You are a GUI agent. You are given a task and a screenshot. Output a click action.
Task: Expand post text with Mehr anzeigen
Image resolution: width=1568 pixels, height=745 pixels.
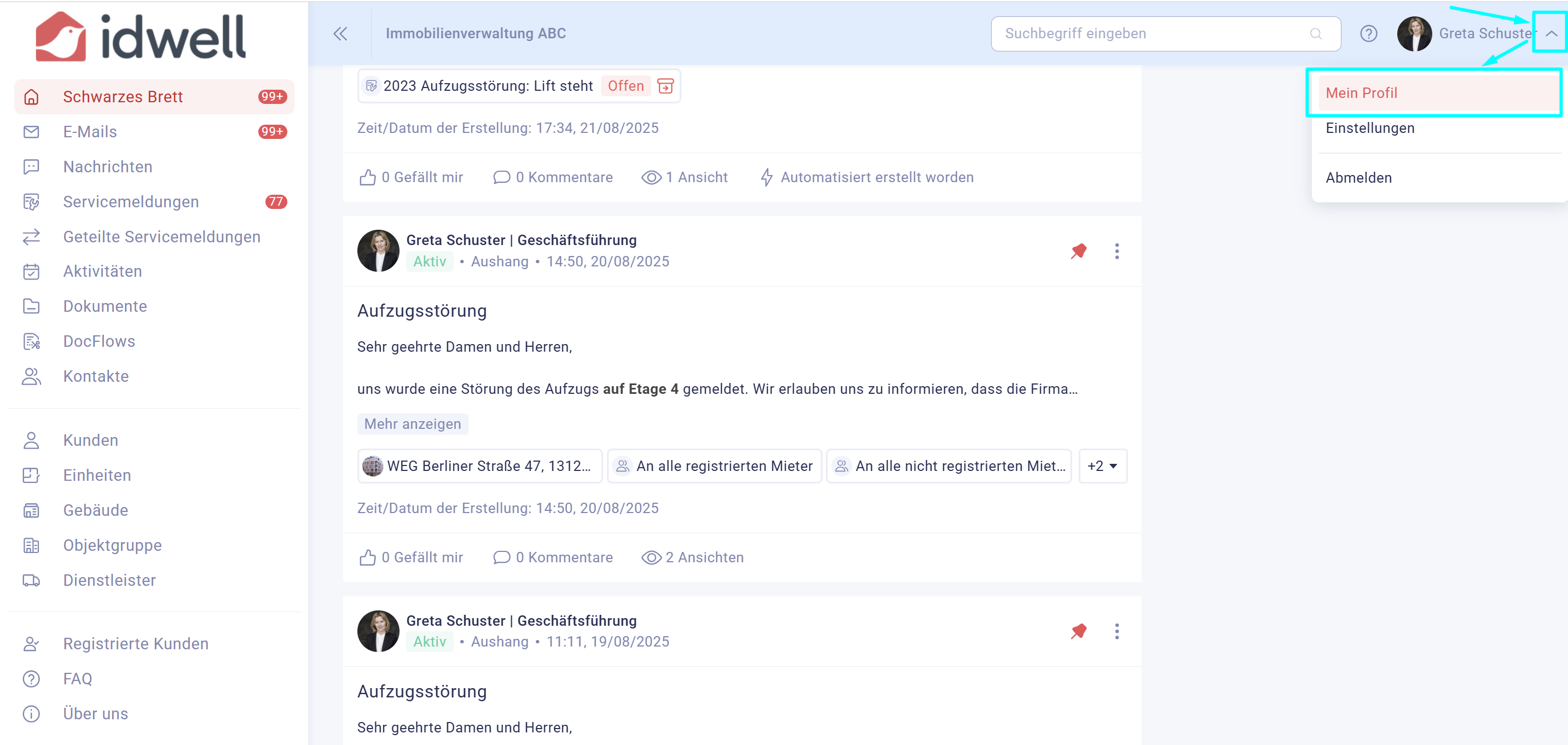coord(412,424)
